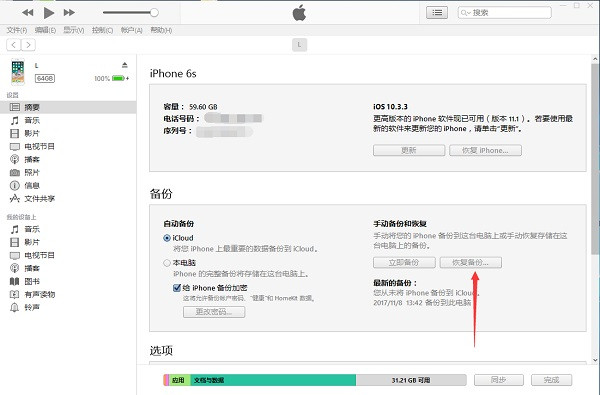This screenshot has width=600, height=395.
Task: Click the 同步 button
Action: (499, 380)
